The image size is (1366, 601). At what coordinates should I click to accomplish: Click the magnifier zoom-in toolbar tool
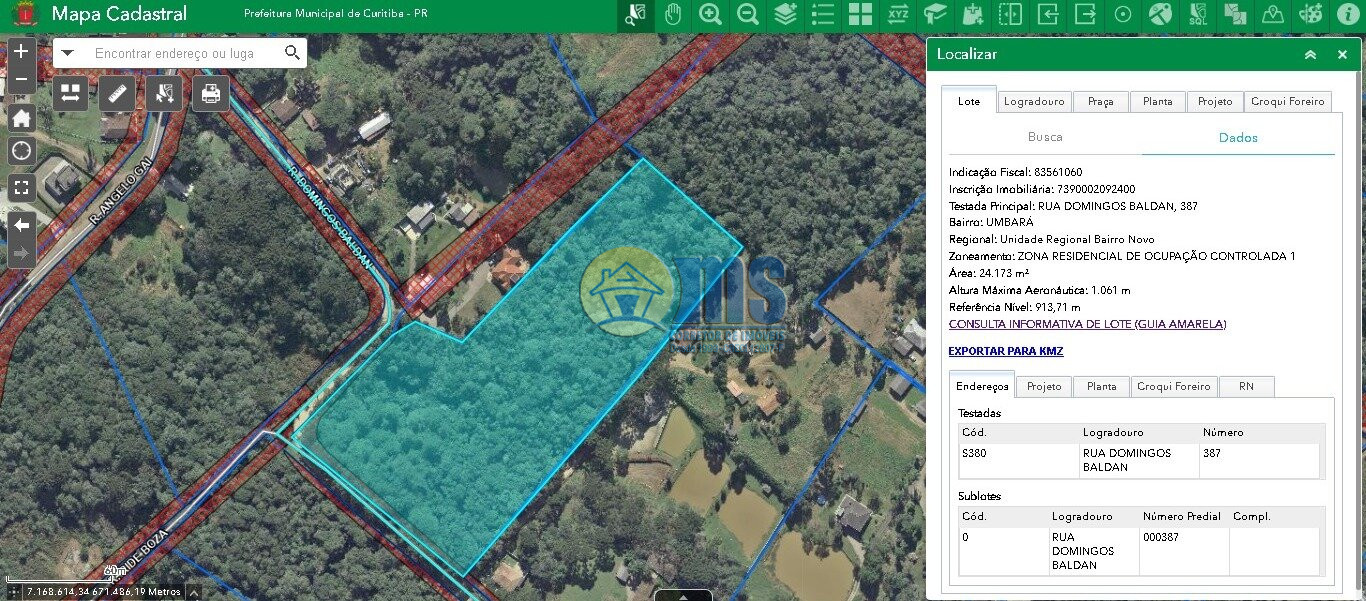click(x=710, y=15)
